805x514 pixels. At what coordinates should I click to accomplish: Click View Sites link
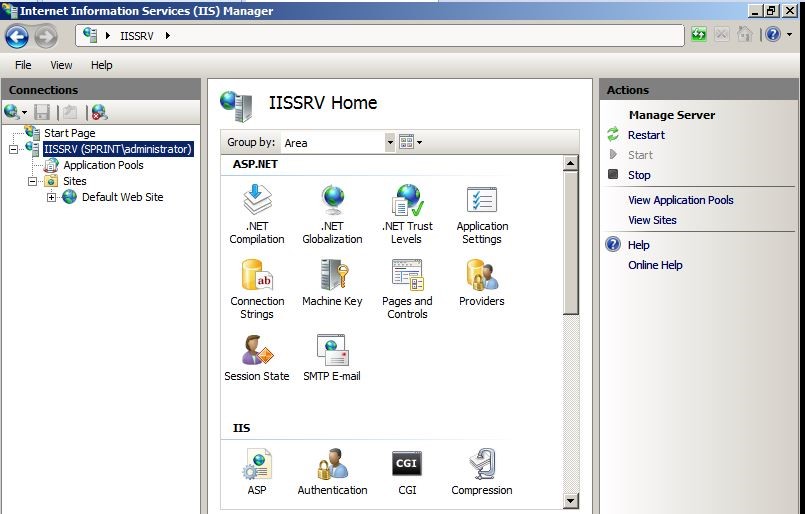652,220
